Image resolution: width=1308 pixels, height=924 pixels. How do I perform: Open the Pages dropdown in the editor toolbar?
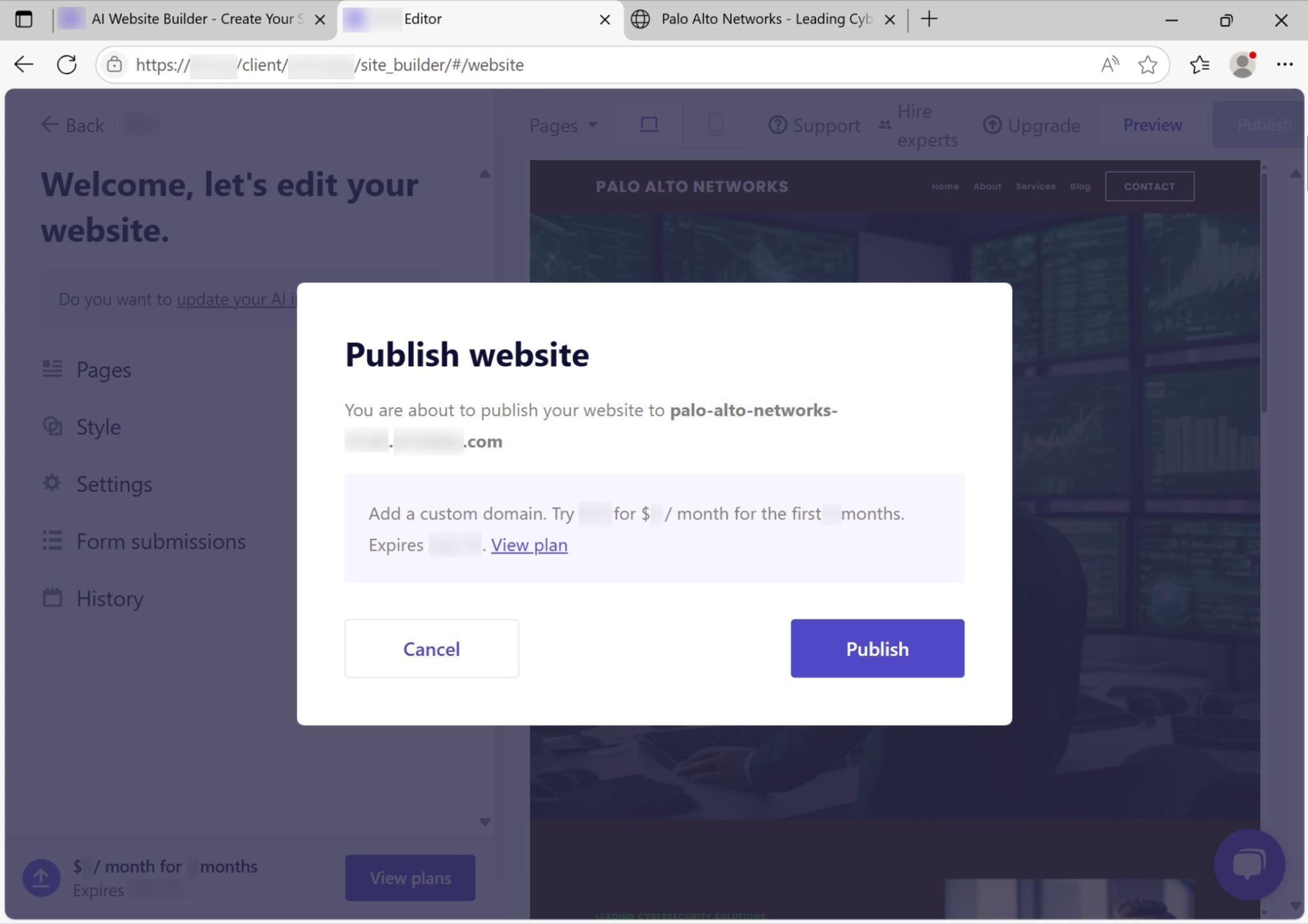(563, 125)
